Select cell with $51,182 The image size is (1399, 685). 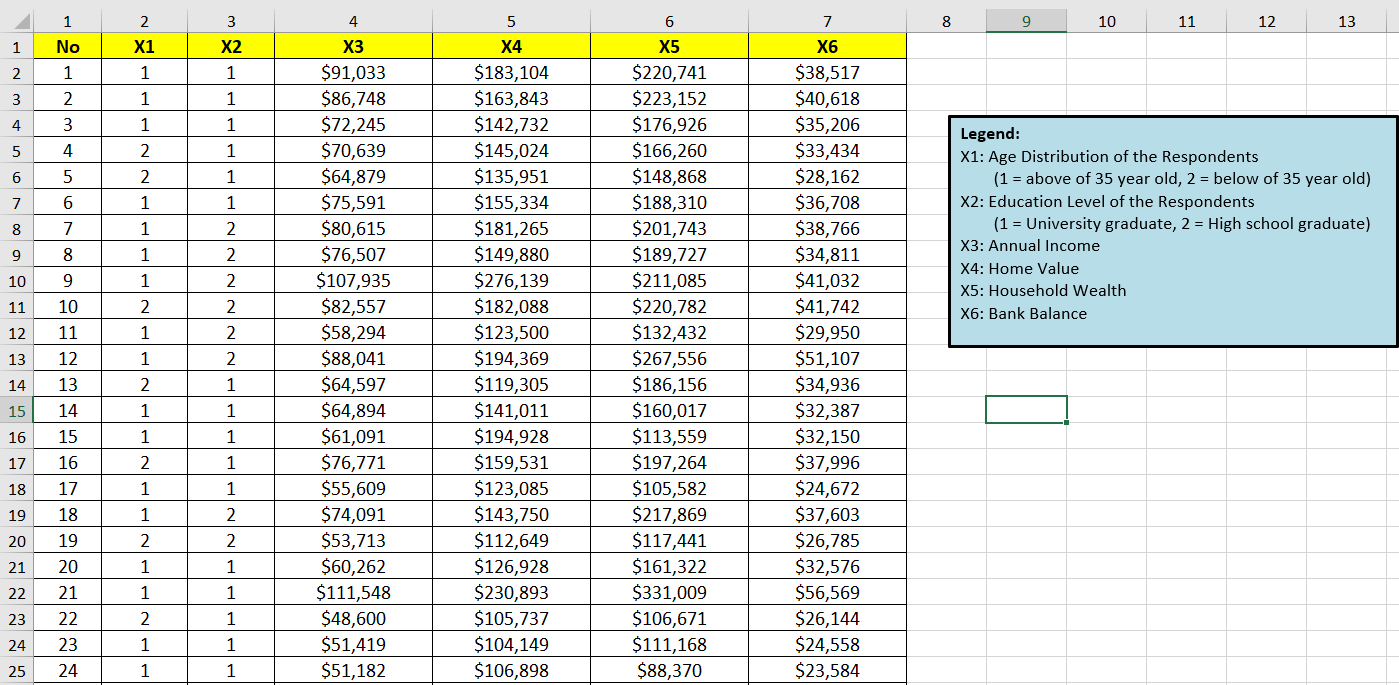tap(353, 670)
